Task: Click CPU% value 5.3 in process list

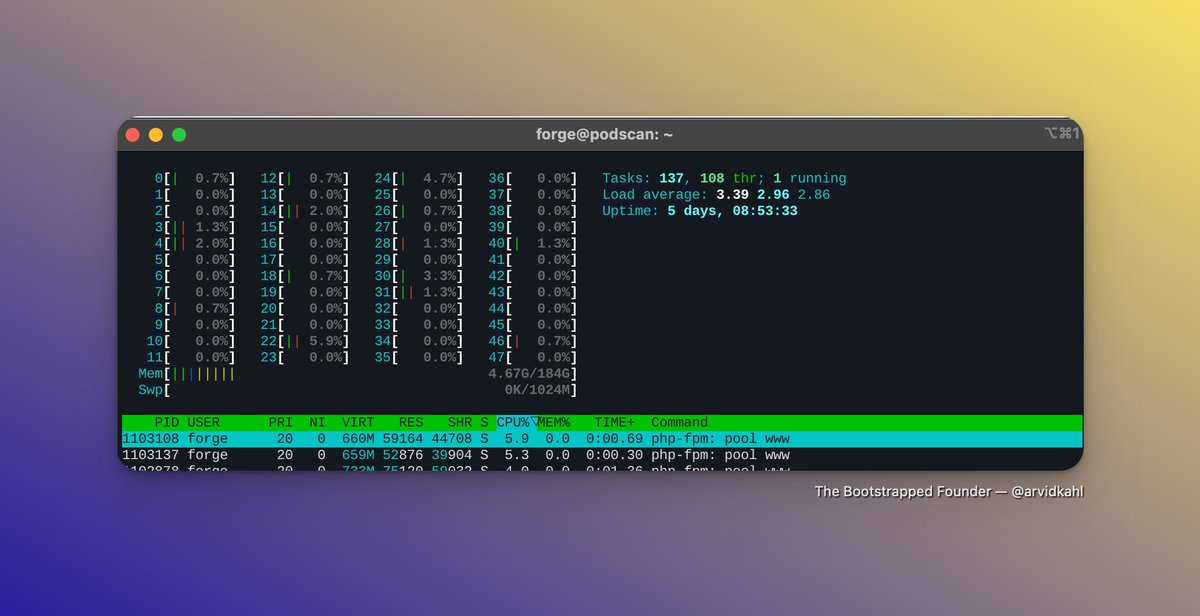Action: point(516,455)
